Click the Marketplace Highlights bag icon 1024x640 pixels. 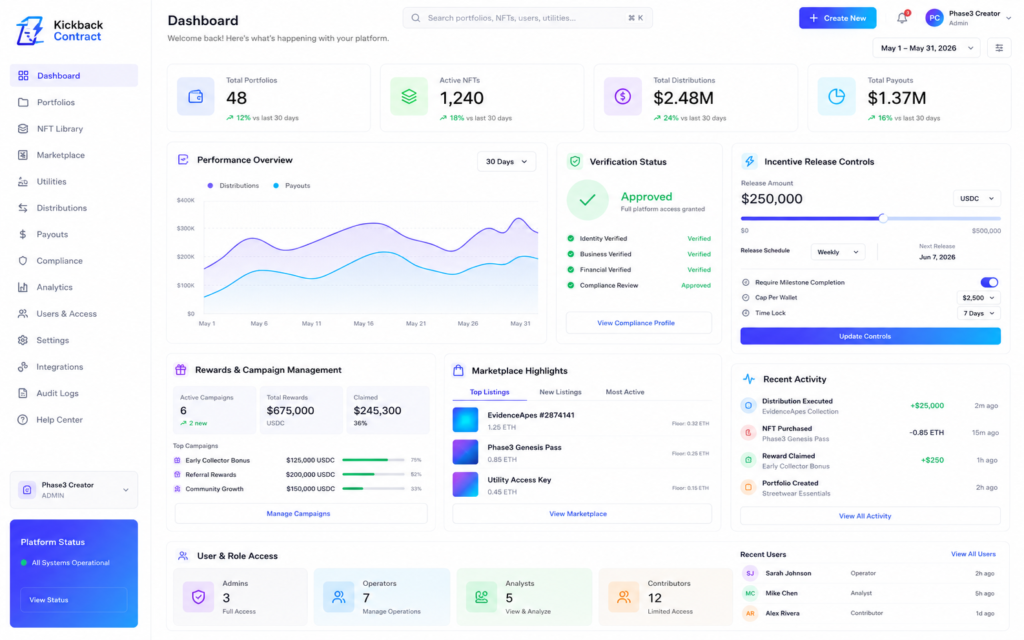click(458, 370)
